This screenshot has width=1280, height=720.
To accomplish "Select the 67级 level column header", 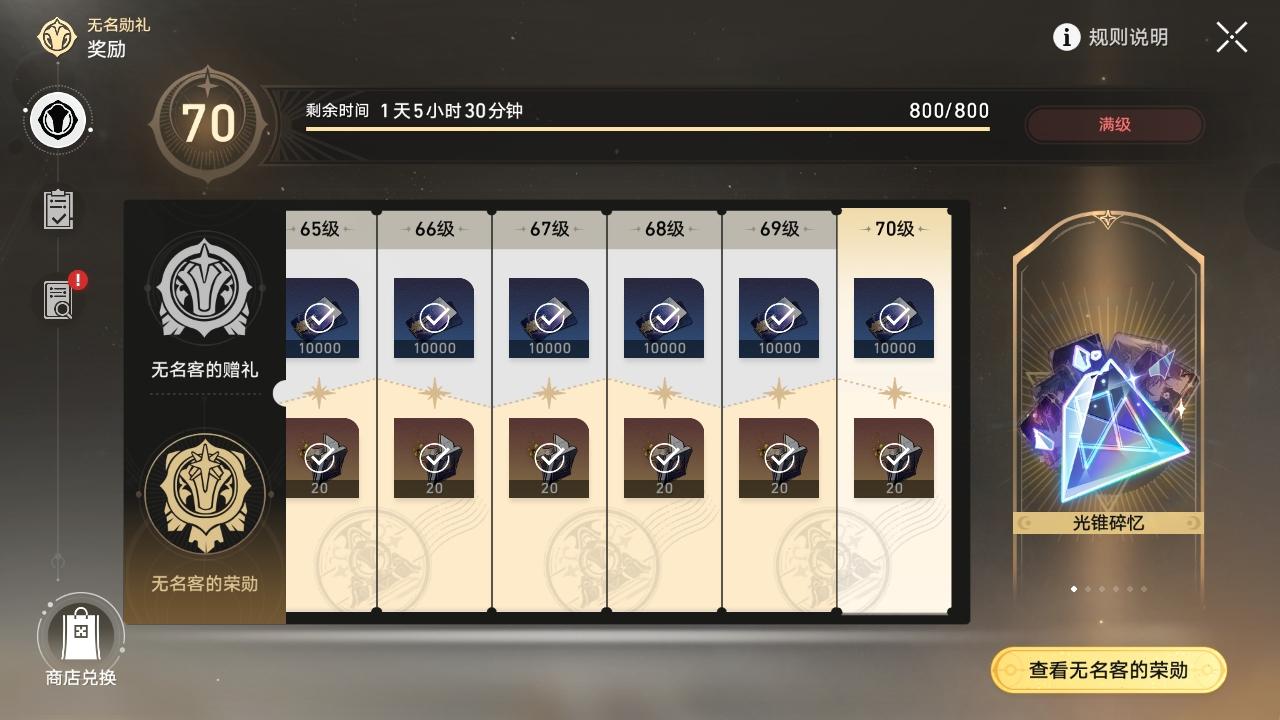I will [x=549, y=229].
